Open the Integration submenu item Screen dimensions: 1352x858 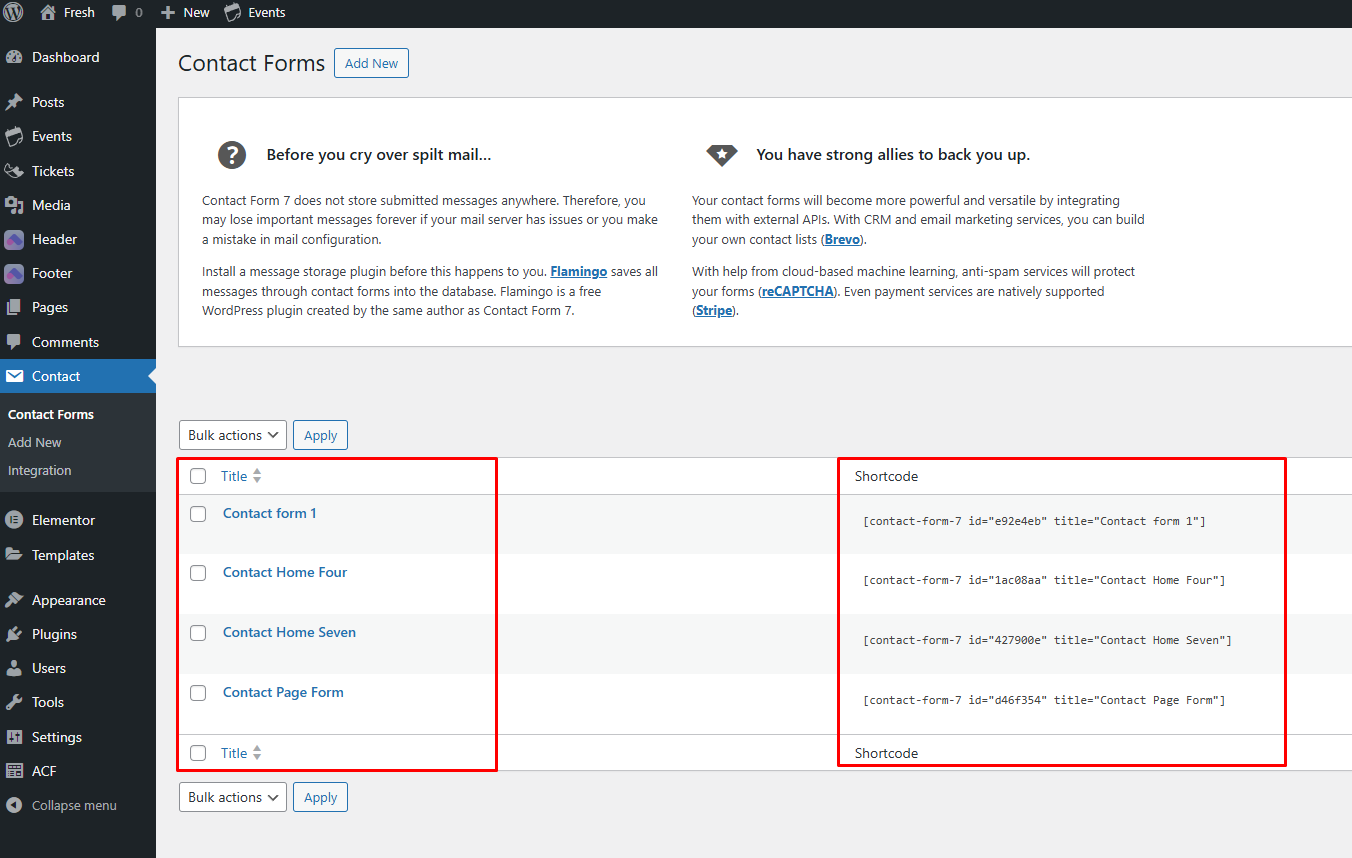40,470
